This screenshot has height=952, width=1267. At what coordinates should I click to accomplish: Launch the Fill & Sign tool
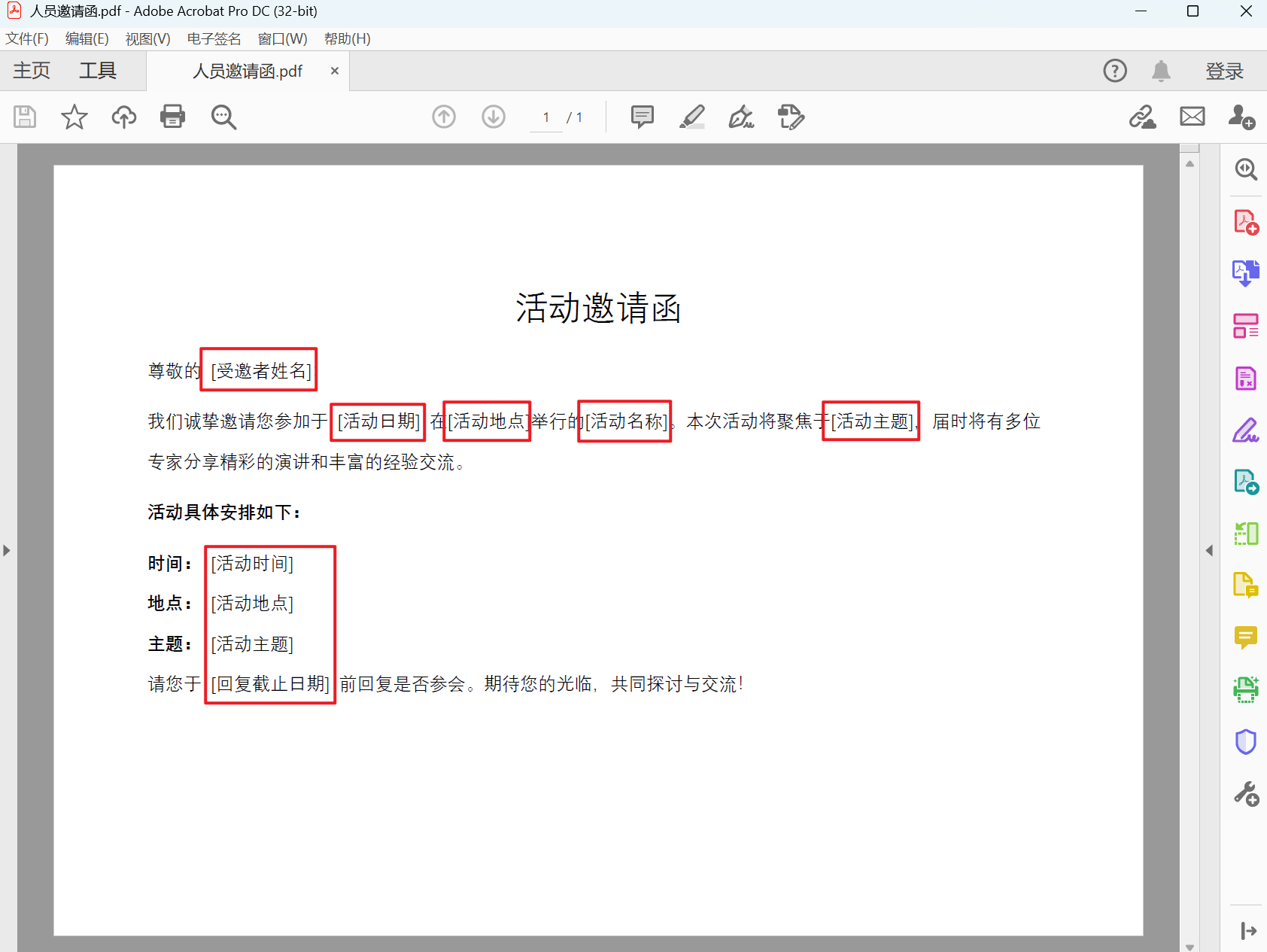1245,429
